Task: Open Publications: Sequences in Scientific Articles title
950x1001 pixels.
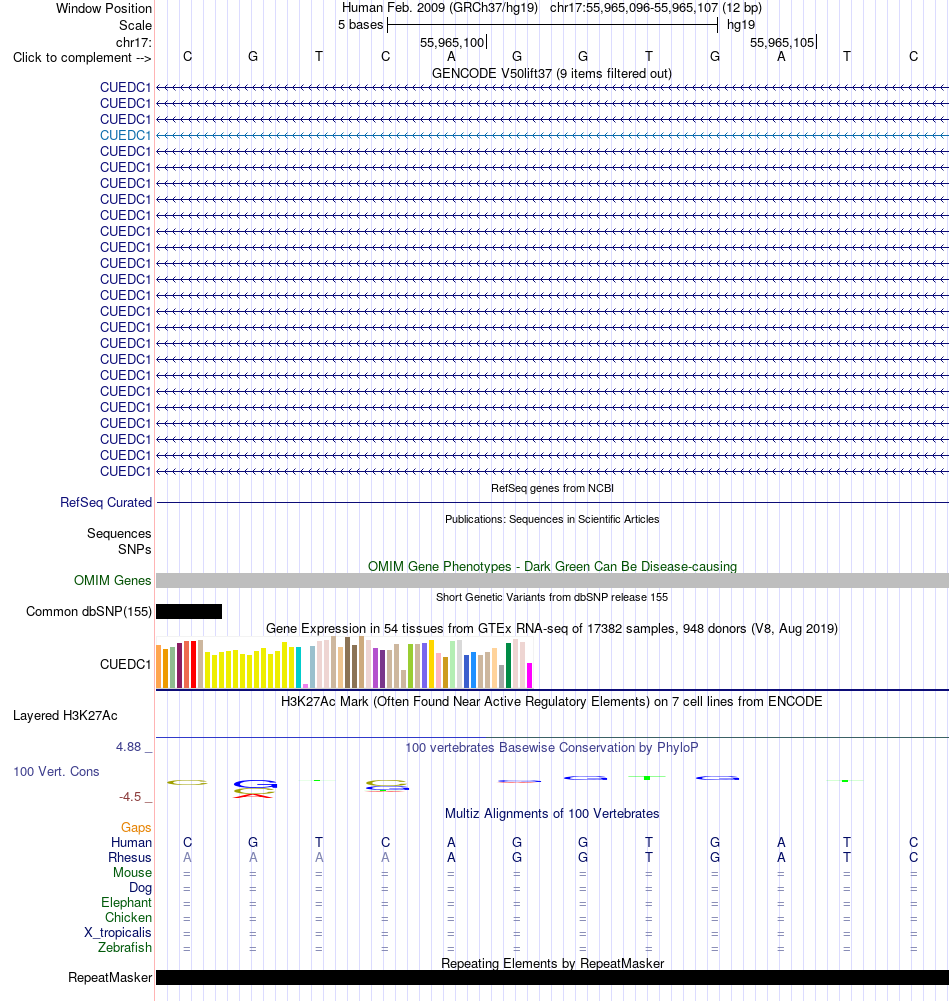Action: pyautogui.click(x=552, y=520)
